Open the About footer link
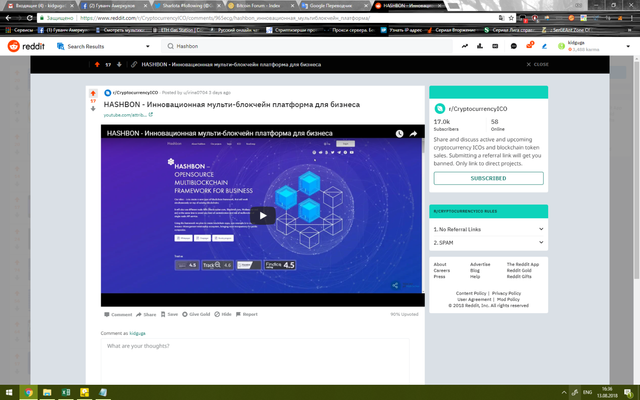 point(440,264)
